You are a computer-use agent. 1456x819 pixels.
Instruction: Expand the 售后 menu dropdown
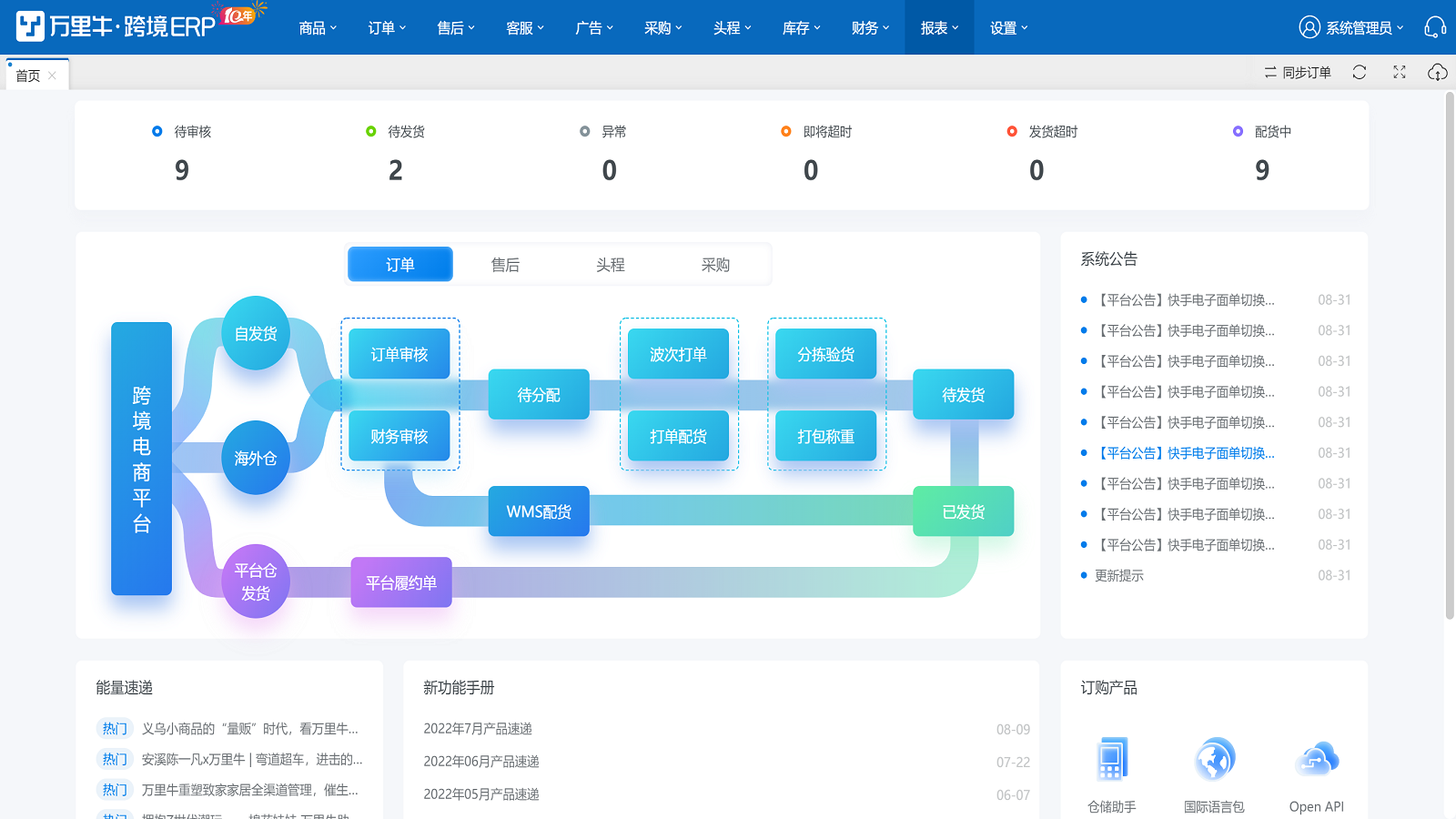(x=456, y=27)
